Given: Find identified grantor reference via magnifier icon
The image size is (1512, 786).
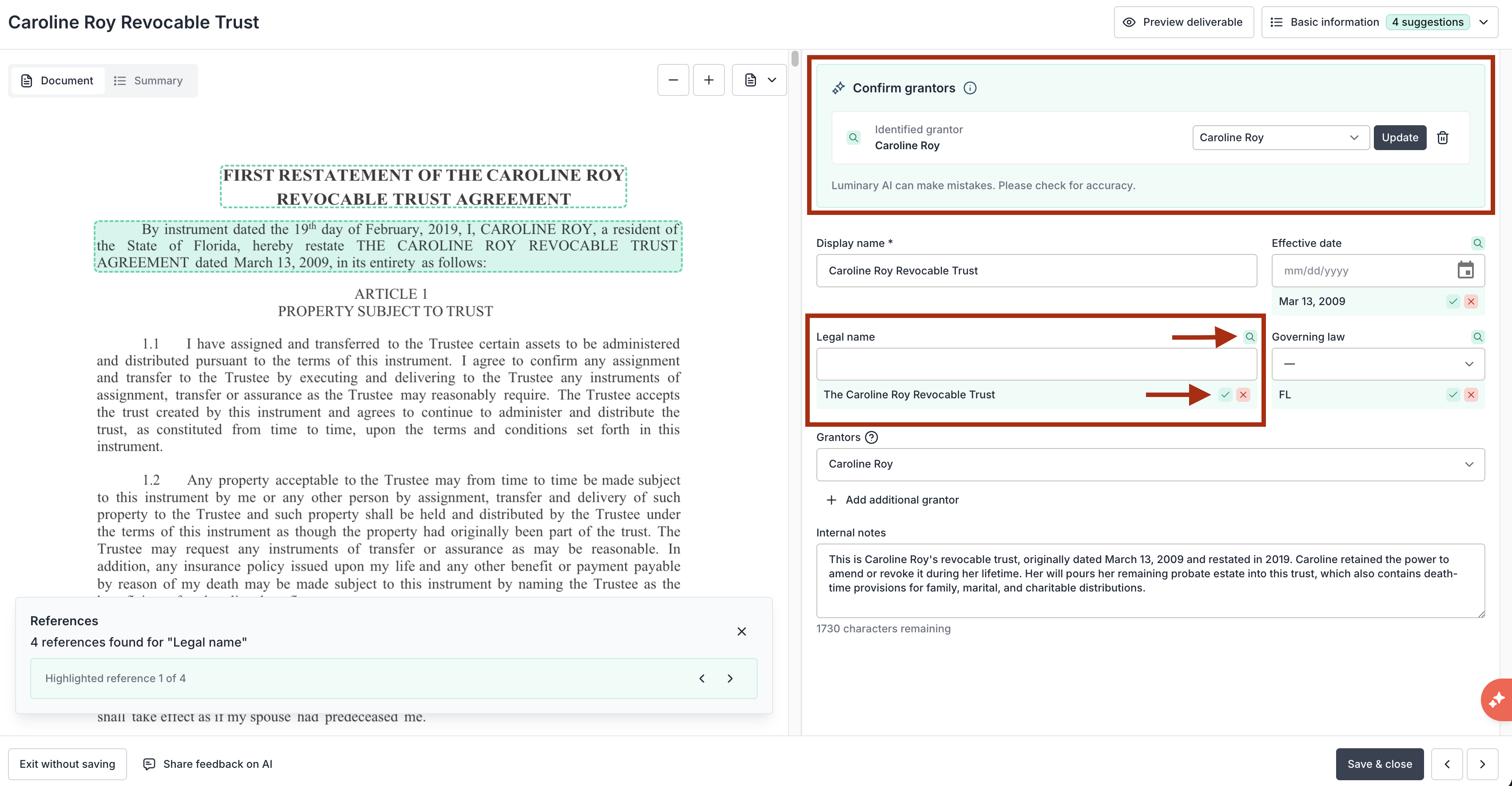Looking at the screenshot, I should click(853, 137).
